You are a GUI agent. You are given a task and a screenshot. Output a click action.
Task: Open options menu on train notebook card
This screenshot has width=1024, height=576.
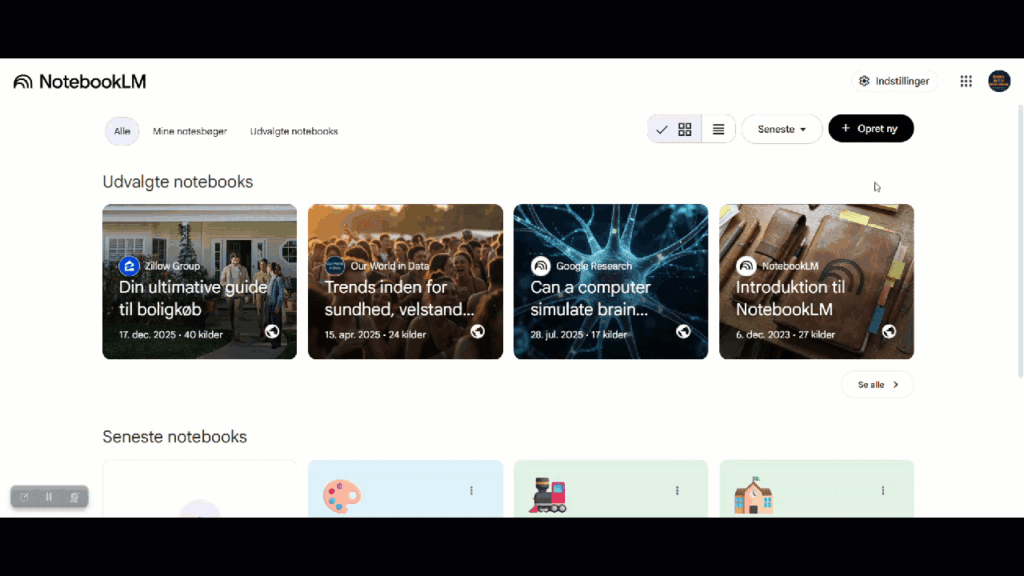677,491
